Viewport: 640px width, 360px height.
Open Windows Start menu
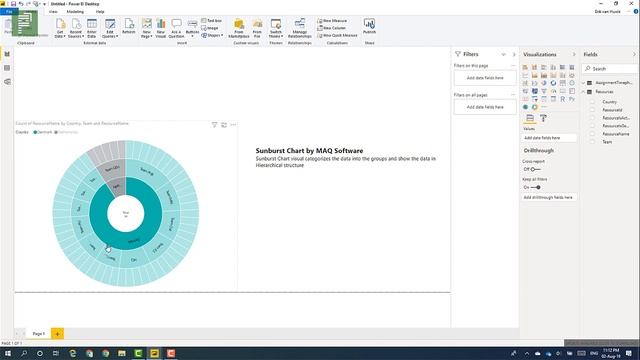click(x=8, y=353)
